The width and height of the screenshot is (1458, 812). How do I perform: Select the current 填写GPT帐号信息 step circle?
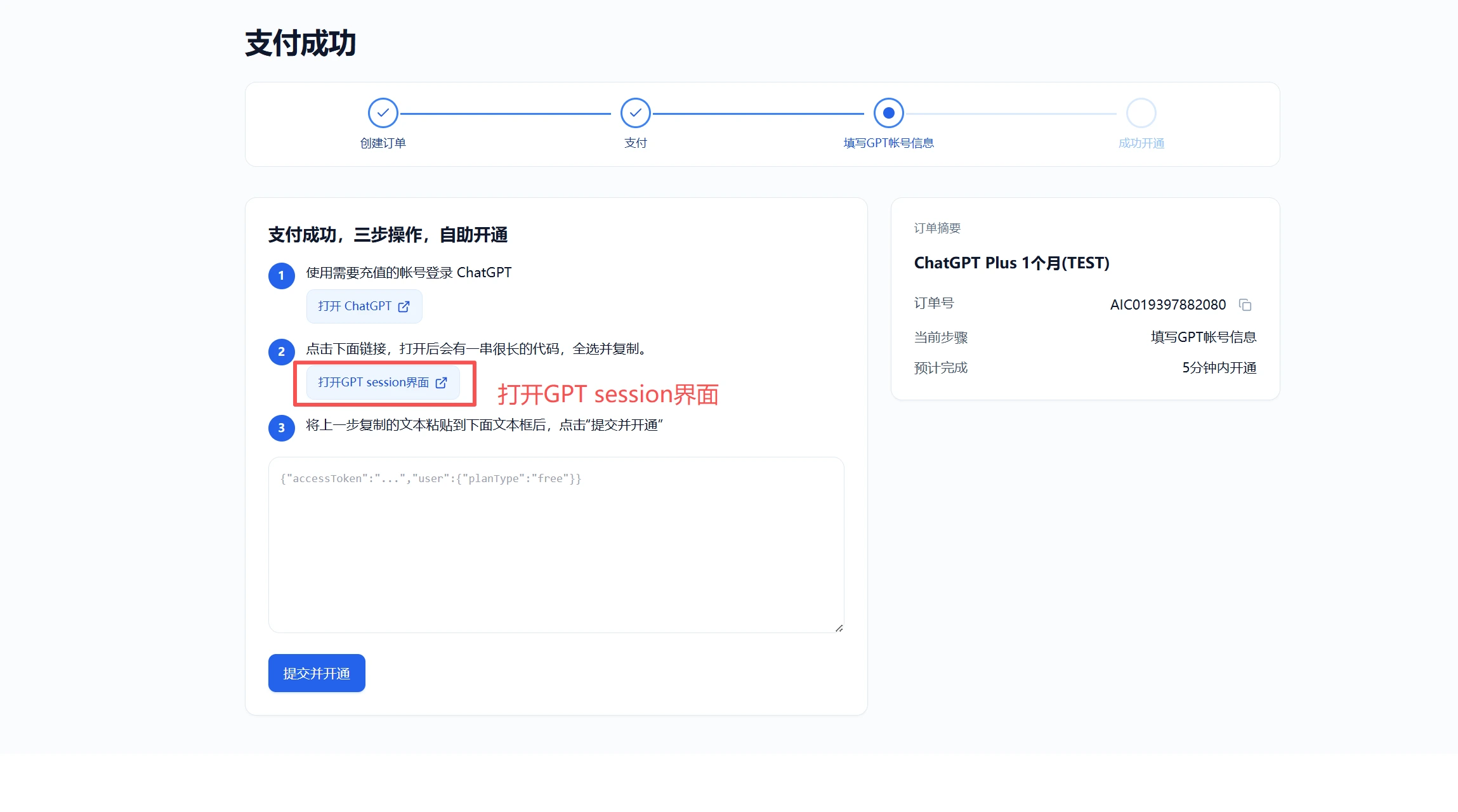point(888,113)
